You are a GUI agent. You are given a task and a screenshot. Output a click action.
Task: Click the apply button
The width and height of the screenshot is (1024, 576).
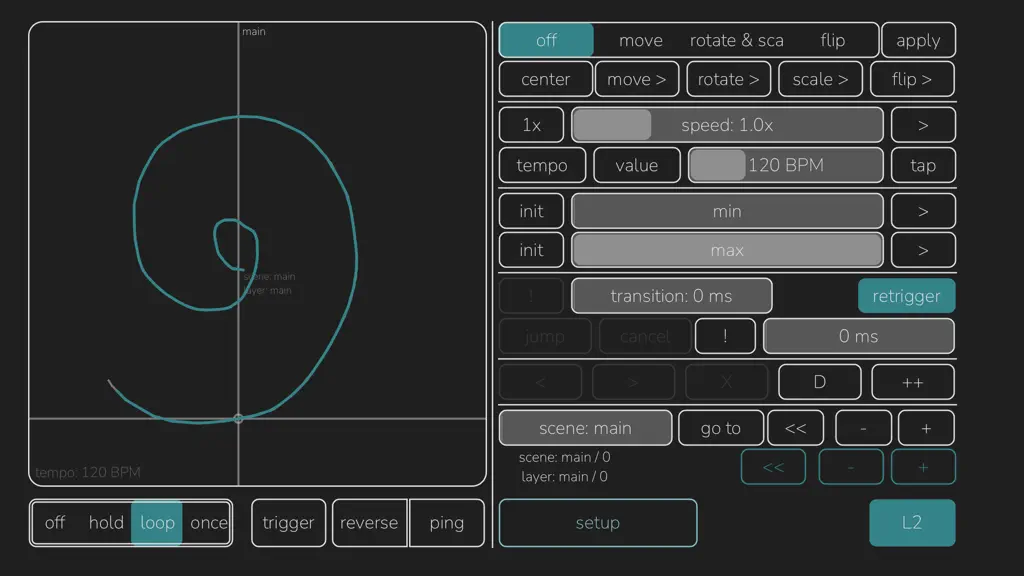pyautogui.click(x=918, y=40)
